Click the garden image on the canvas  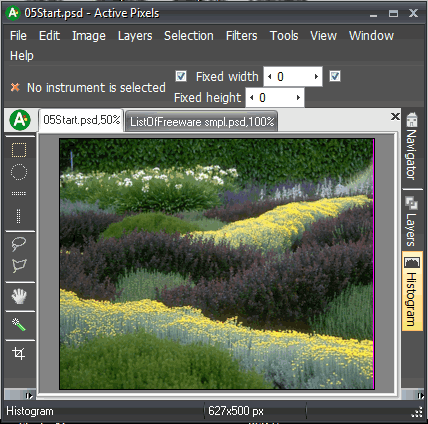[x=217, y=264]
